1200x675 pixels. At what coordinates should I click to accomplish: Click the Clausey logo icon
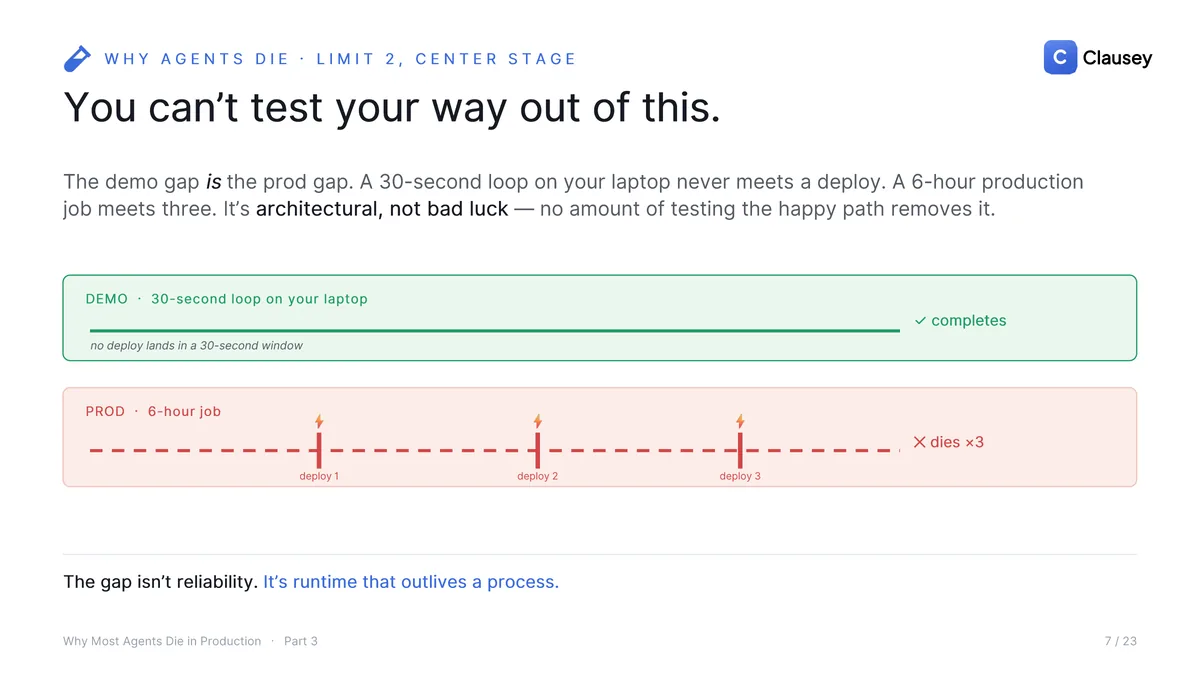click(x=1060, y=58)
